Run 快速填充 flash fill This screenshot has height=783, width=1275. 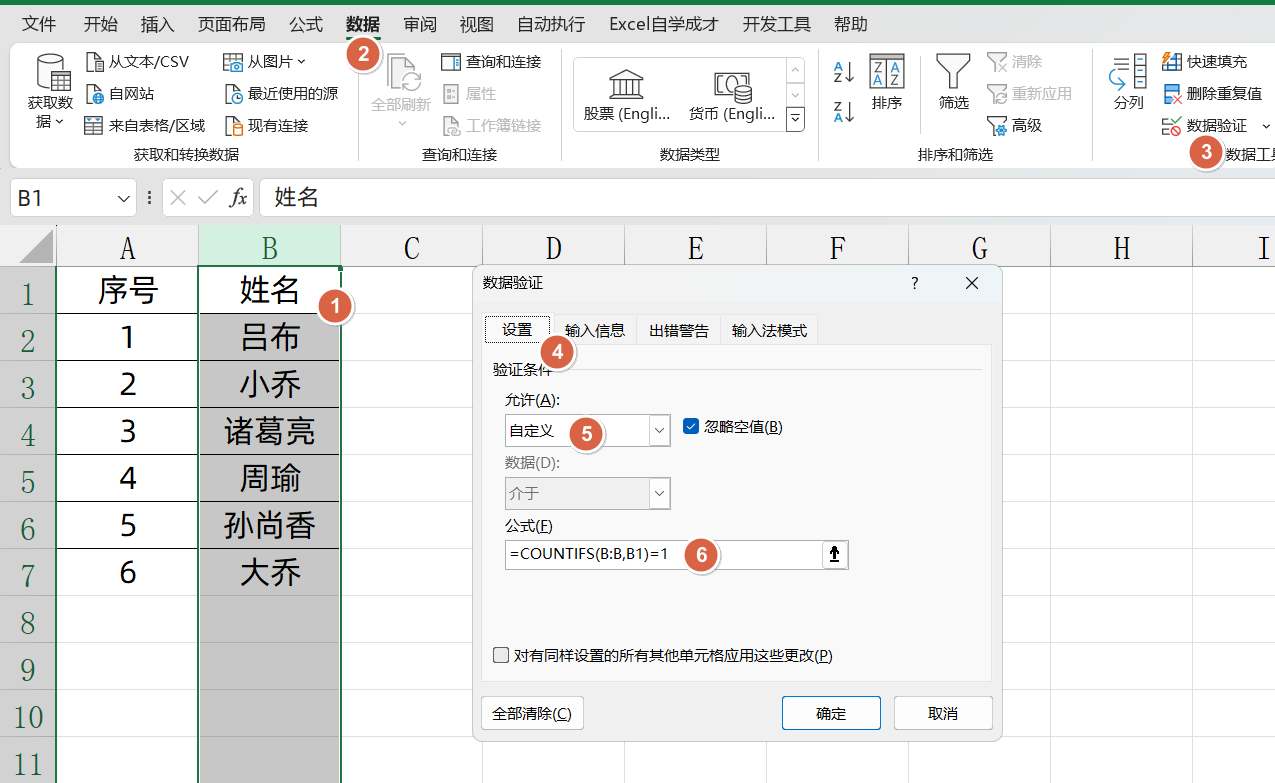[x=1205, y=62]
